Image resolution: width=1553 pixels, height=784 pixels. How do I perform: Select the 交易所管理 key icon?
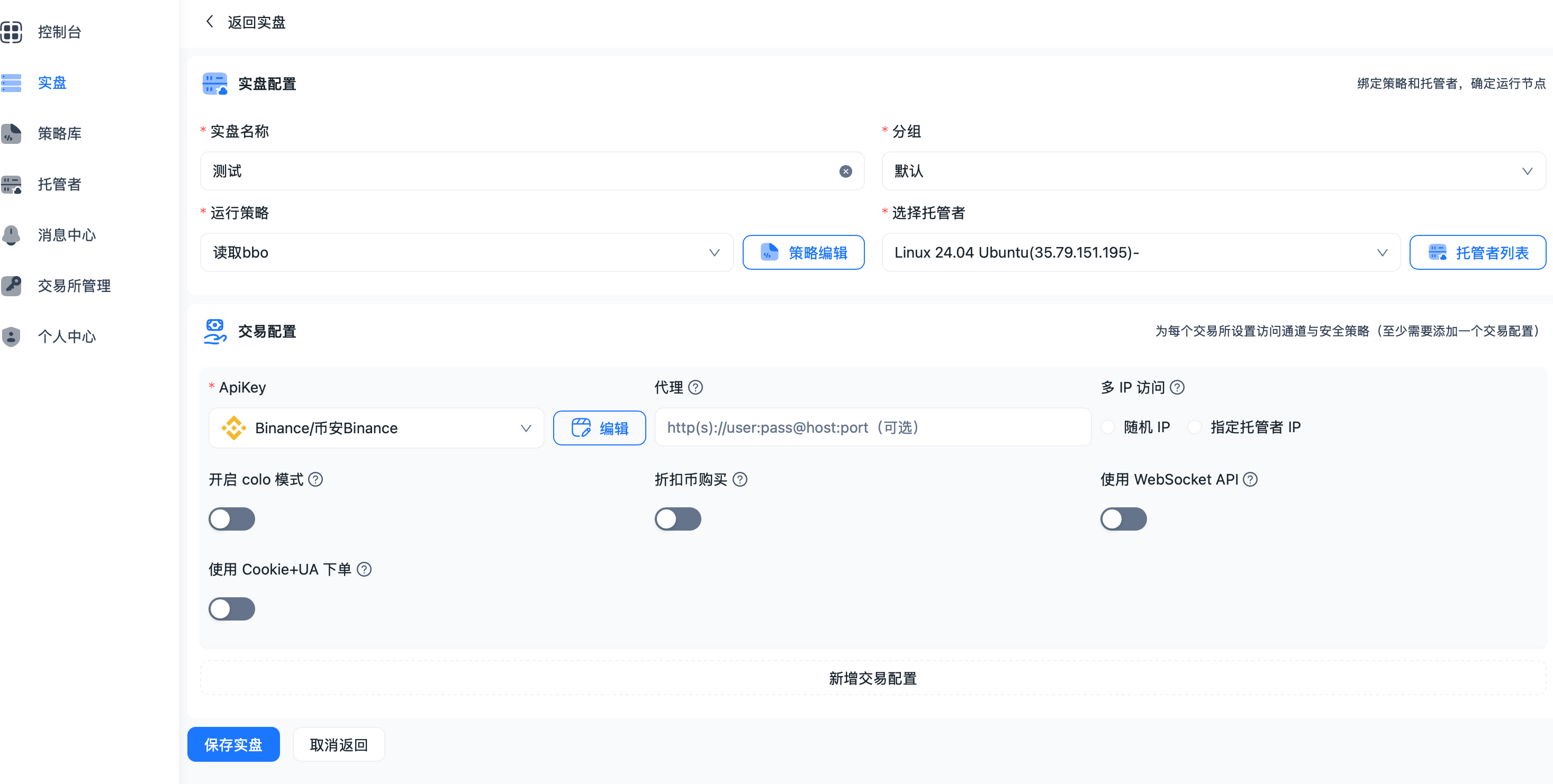tap(12, 286)
